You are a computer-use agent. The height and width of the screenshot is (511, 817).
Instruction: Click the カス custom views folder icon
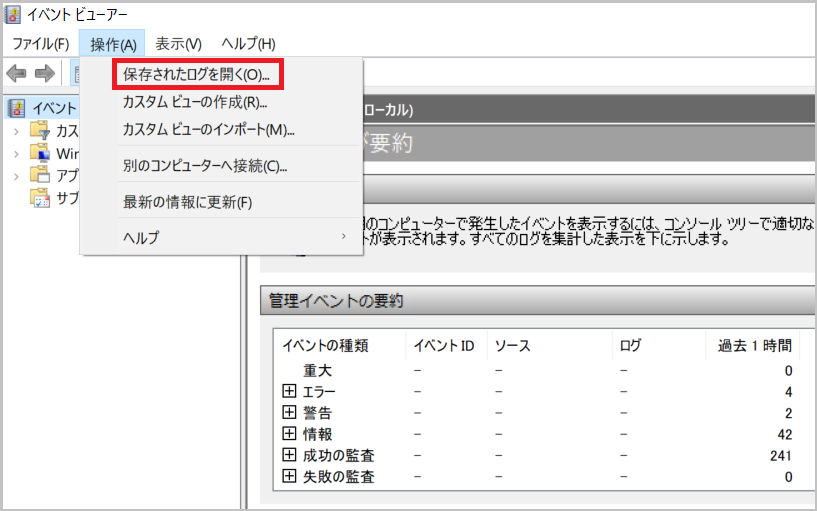tap(40, 130)
